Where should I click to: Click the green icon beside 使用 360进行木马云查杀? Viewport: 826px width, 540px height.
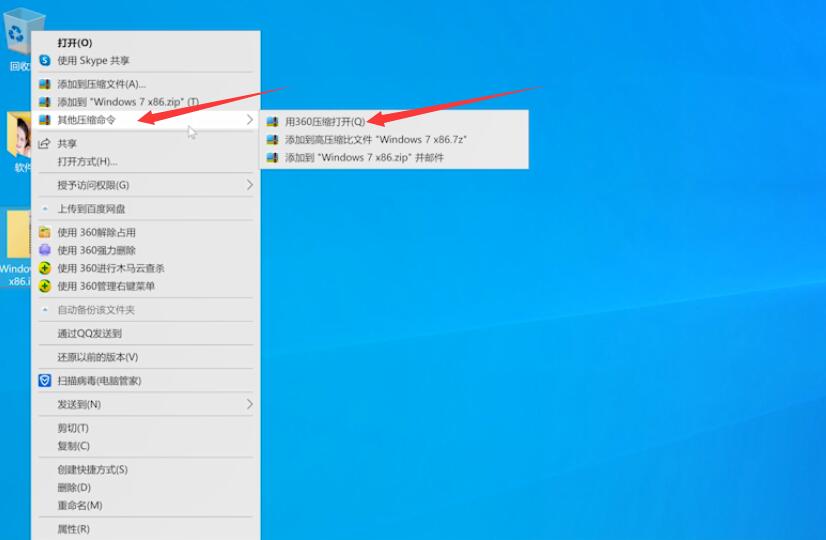click(45, 268)
